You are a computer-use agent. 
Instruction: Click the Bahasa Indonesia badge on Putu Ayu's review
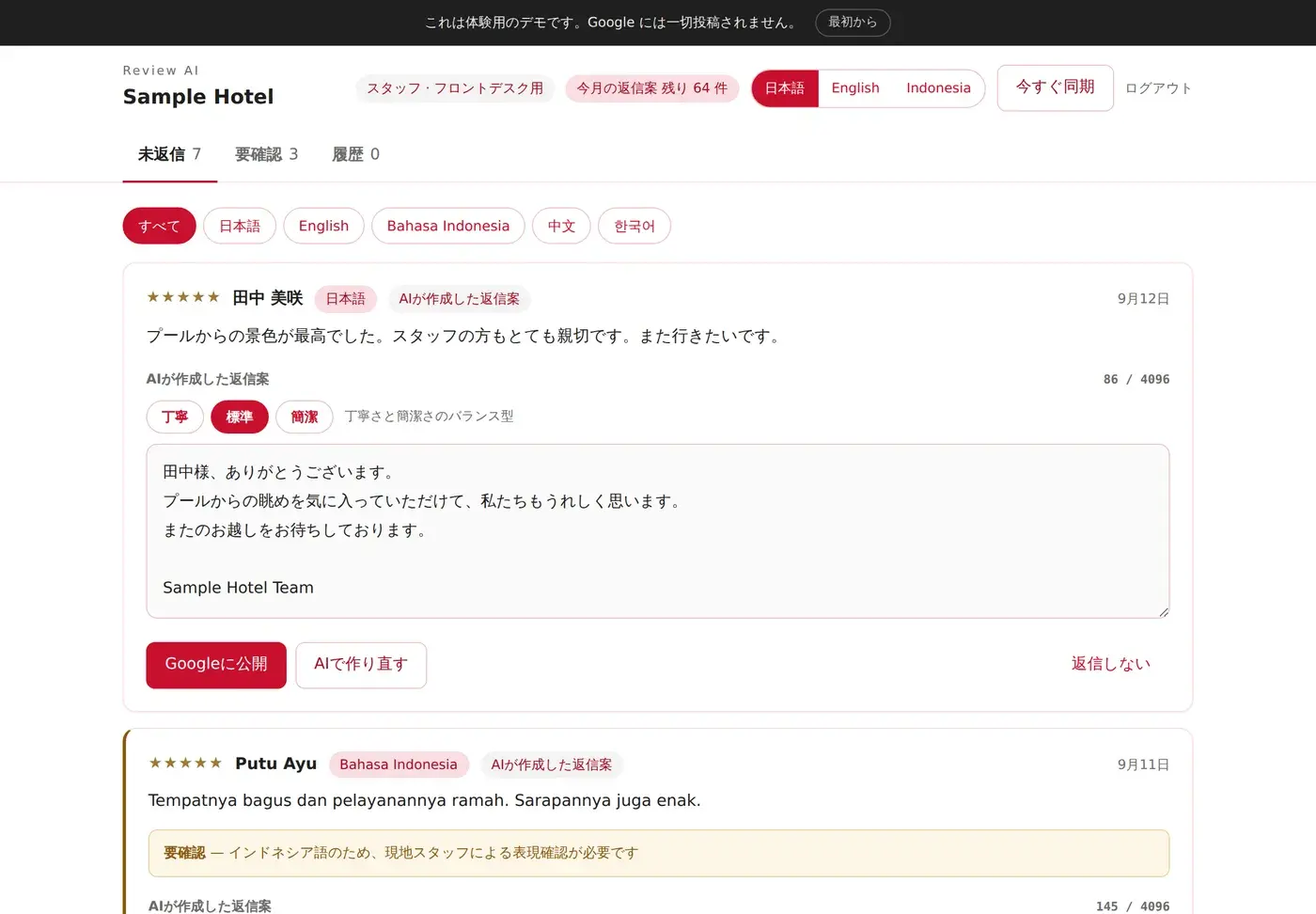click(399, 764)
